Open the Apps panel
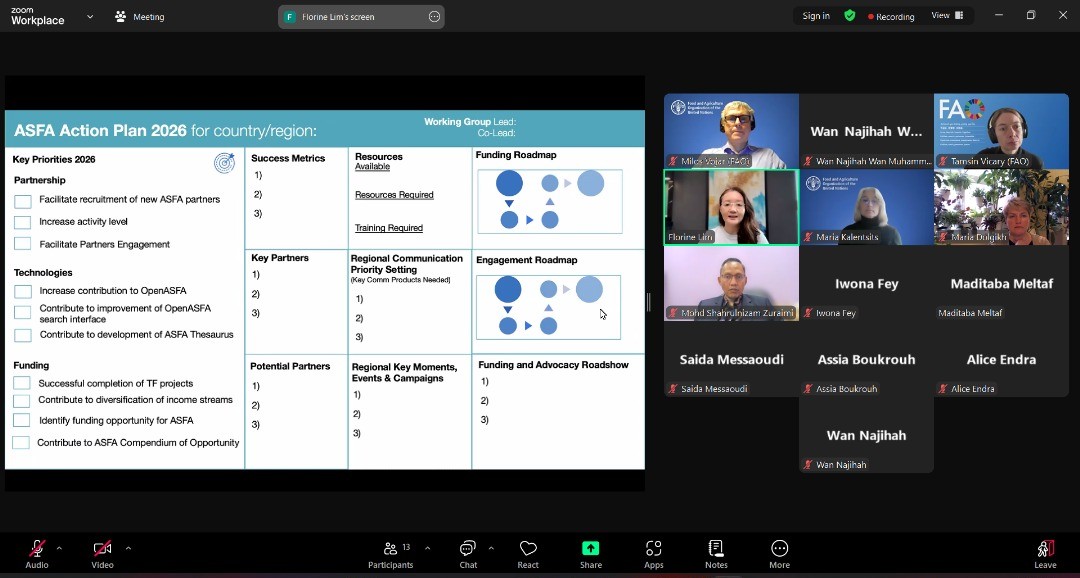This screenshot has height=578, width=1080. pyautogui.click(x=654, y=553)
